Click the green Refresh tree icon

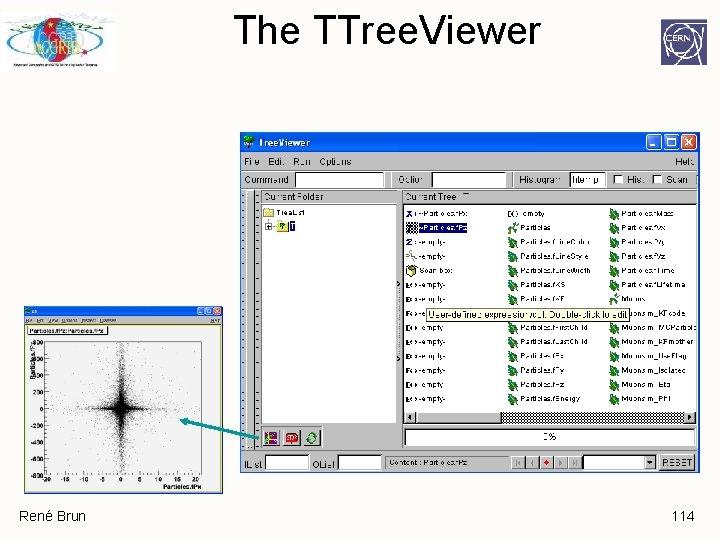point(312,438)
